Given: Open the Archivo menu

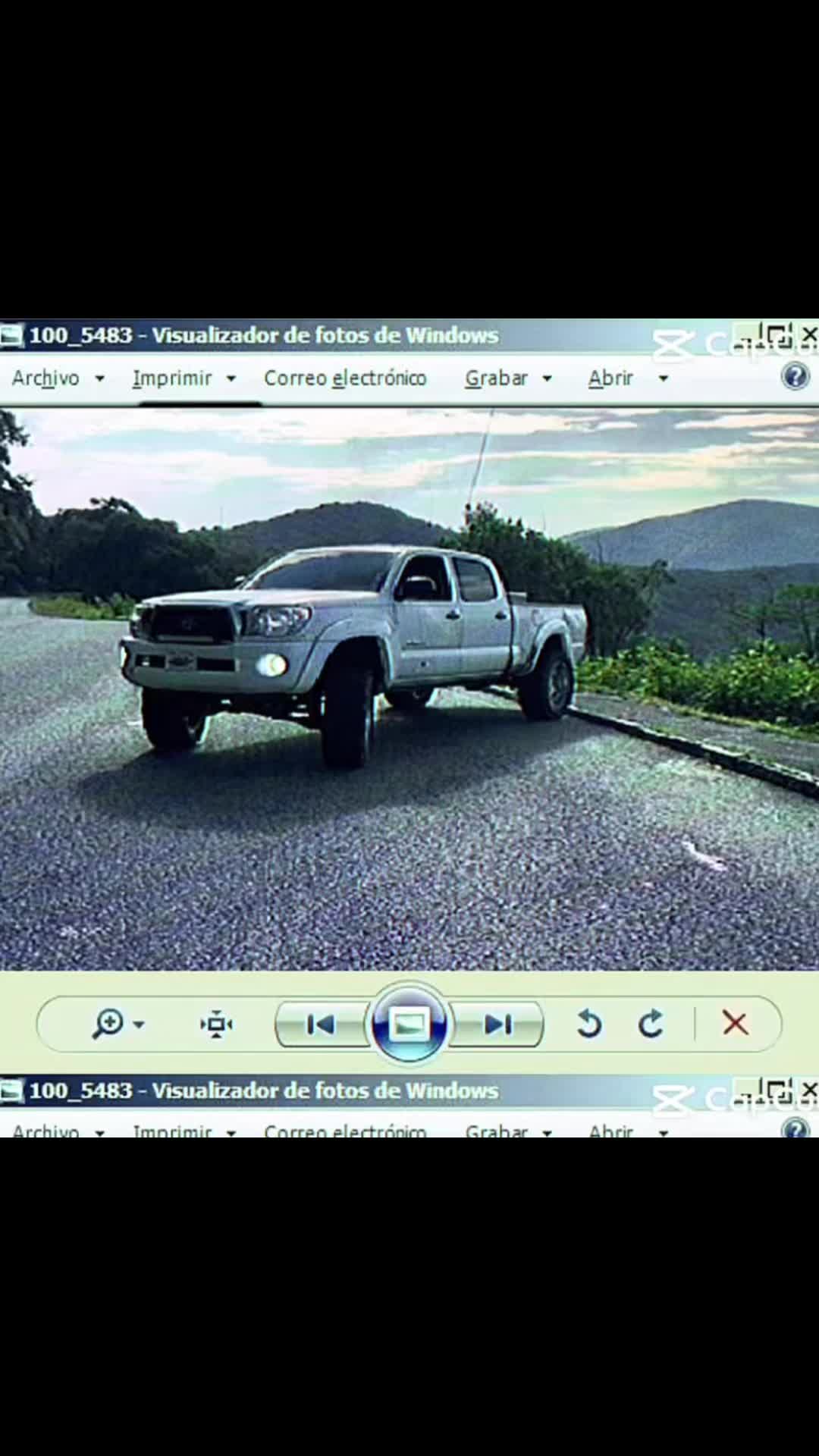Looking at the screenshot, I should pyautogui.click(x=45, y=378).
